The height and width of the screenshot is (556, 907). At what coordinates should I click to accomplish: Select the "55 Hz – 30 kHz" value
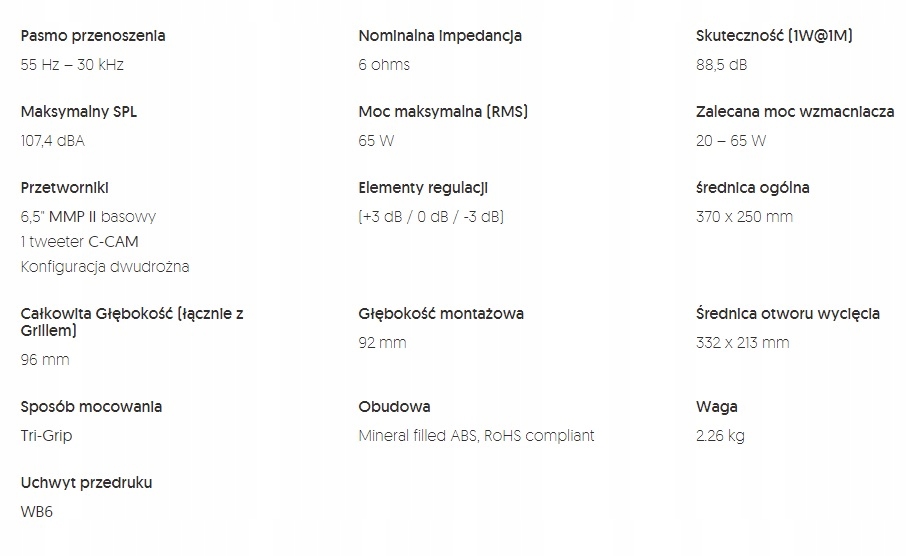click(72, 65)
